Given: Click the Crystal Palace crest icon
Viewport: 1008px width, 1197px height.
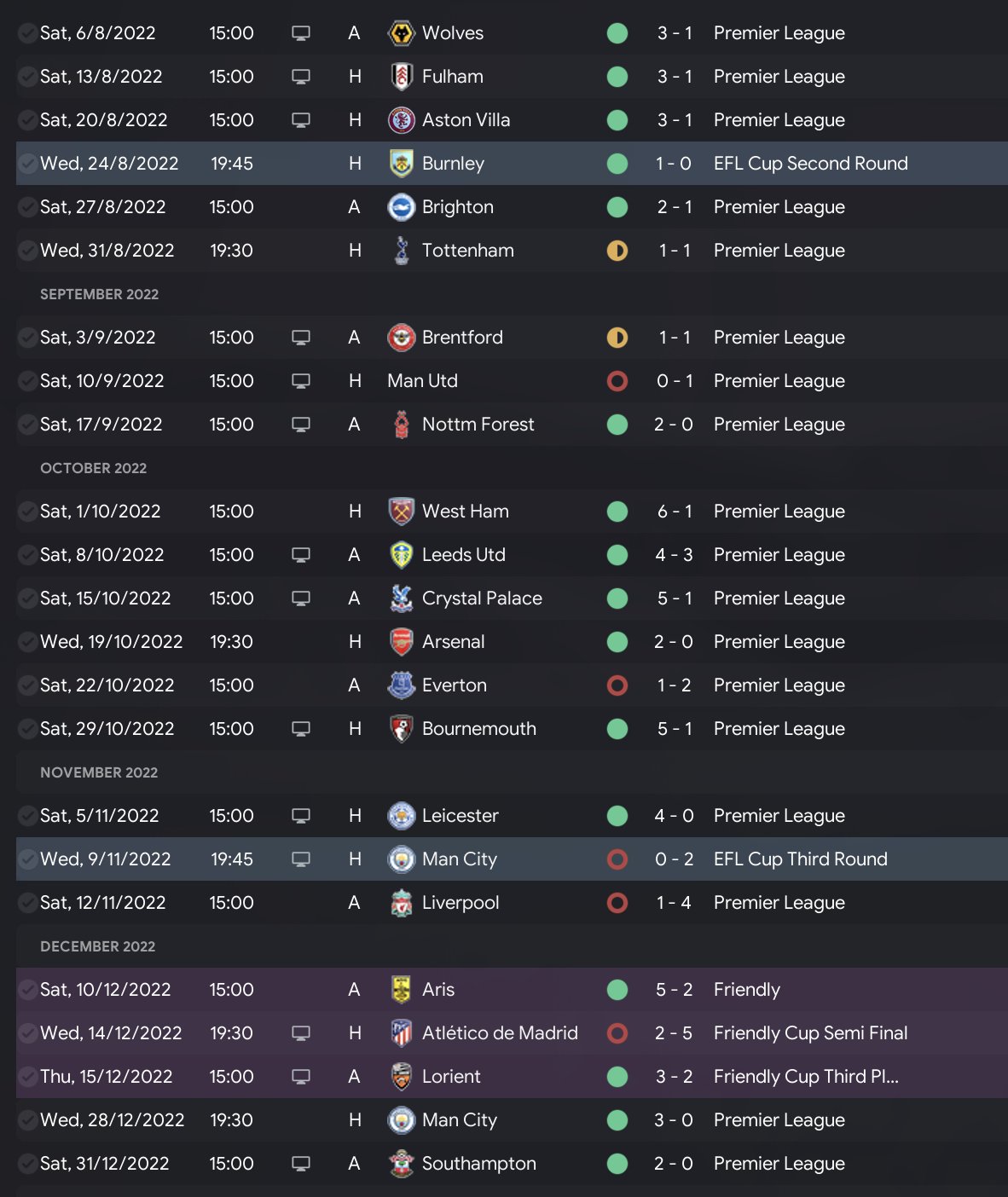Looking at the screenshot, I should pos(401,598).
